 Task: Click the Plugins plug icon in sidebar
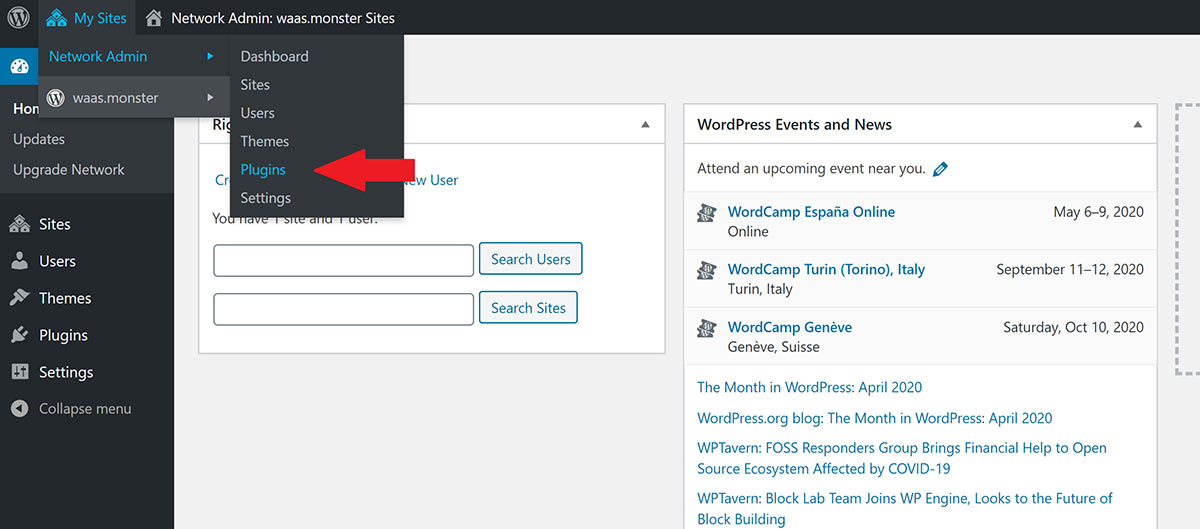19,335
